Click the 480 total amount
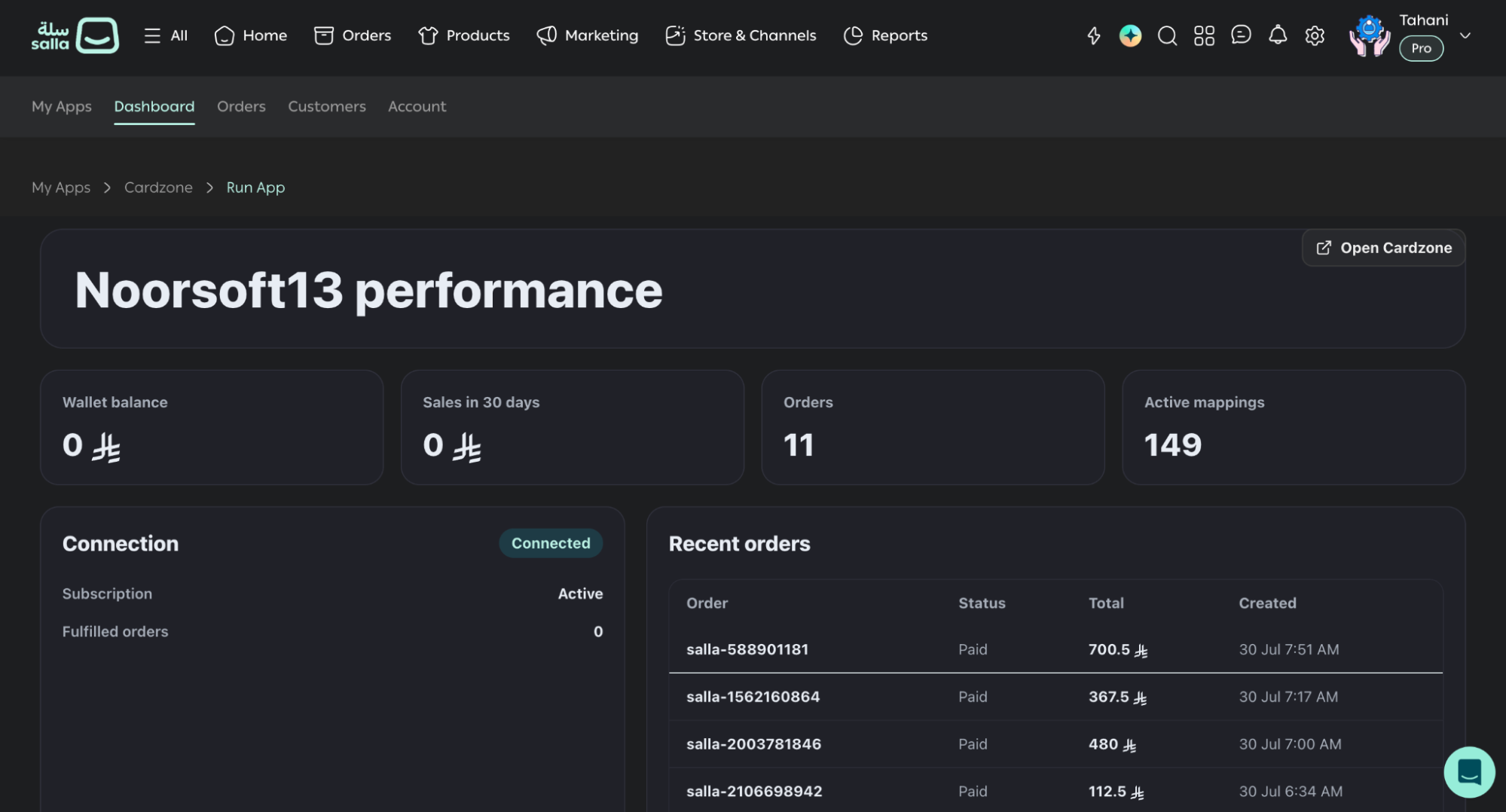Image resolution: width=1506 pixels, height=812 pixels. click(1112, 744)
